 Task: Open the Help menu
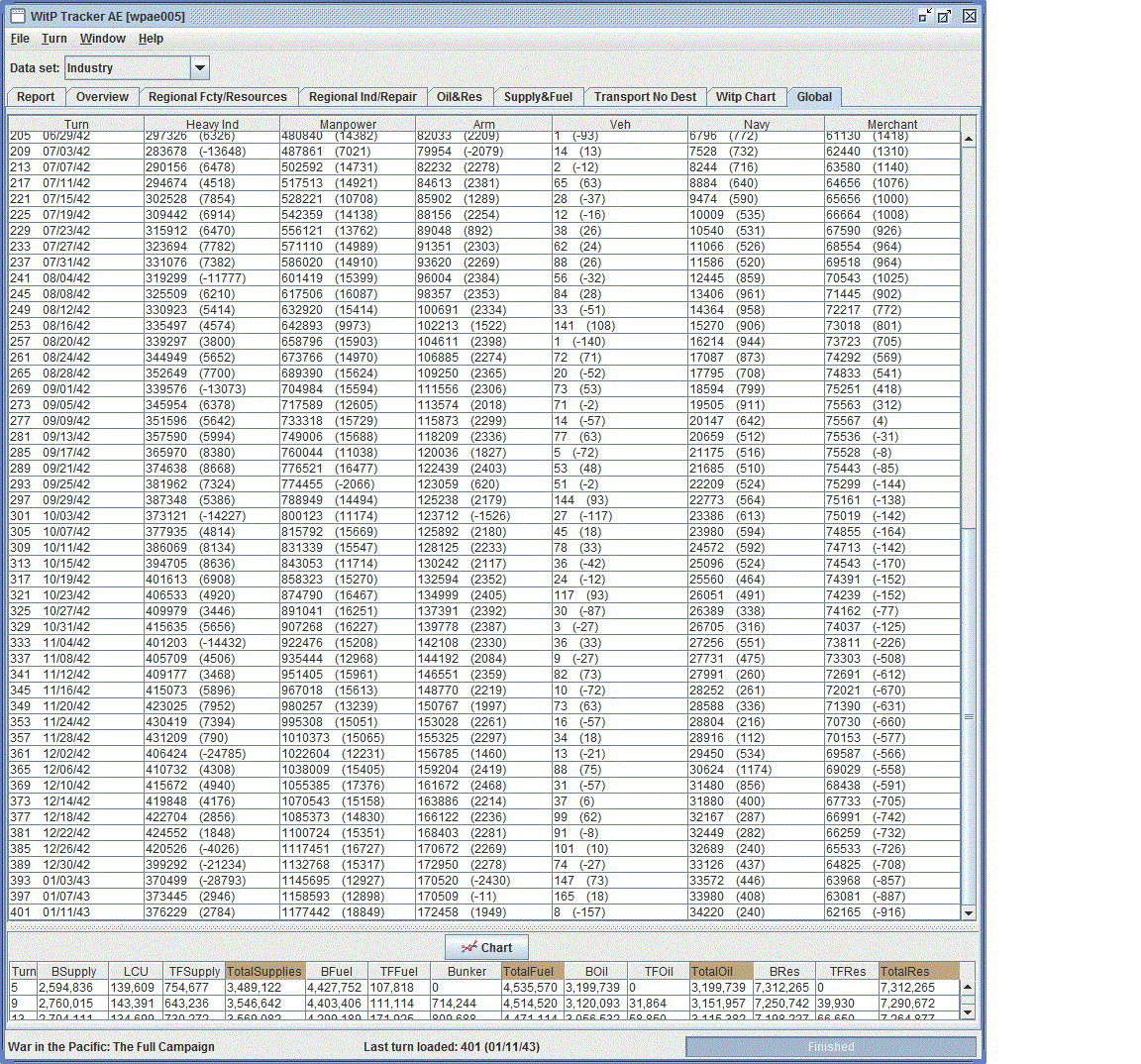click(151, 39)
